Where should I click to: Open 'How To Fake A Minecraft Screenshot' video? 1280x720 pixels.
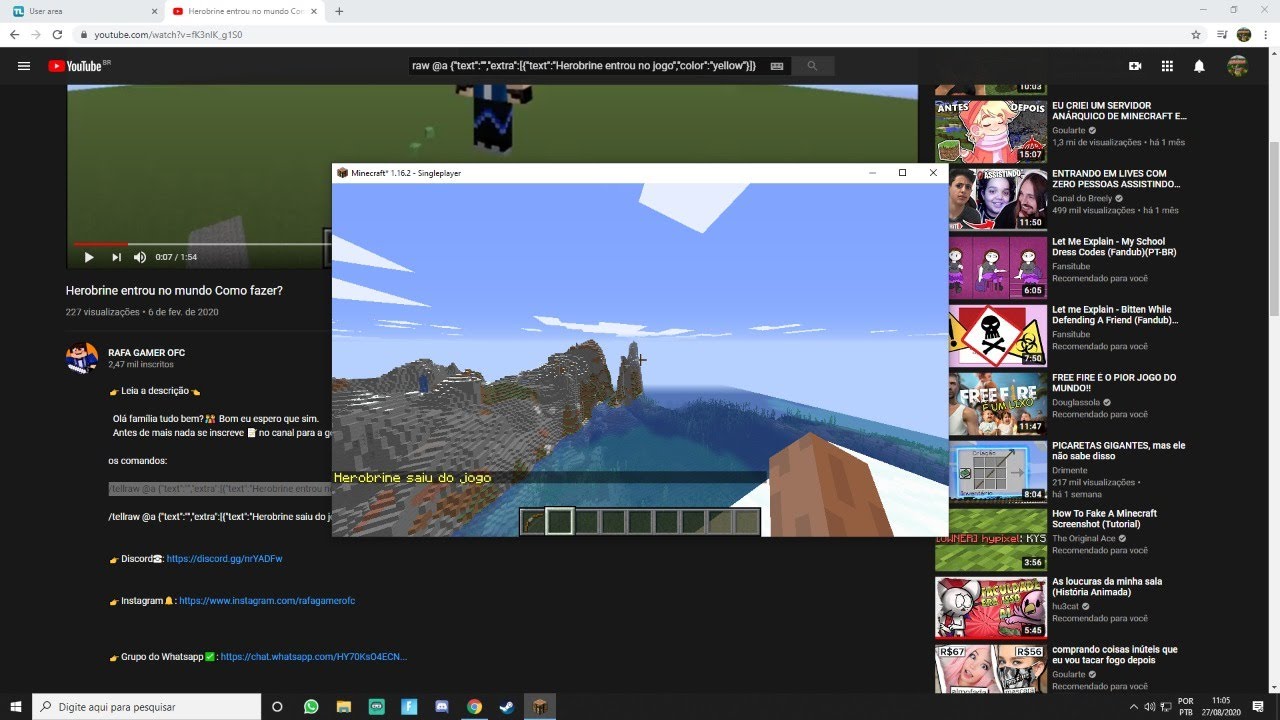click(x=1104, y=519)
